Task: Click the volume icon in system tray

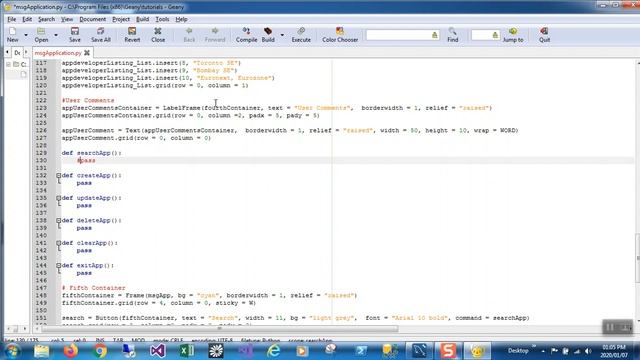Action: pos(588,351)
